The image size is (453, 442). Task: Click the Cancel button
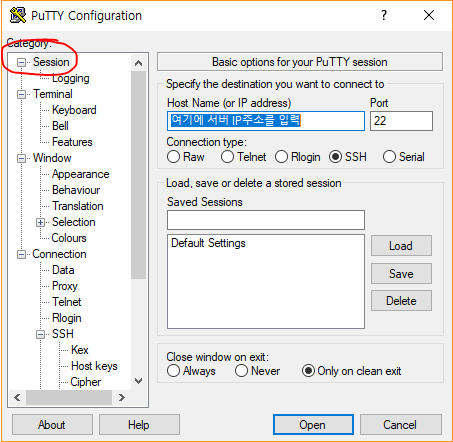[x=401, y=425]
